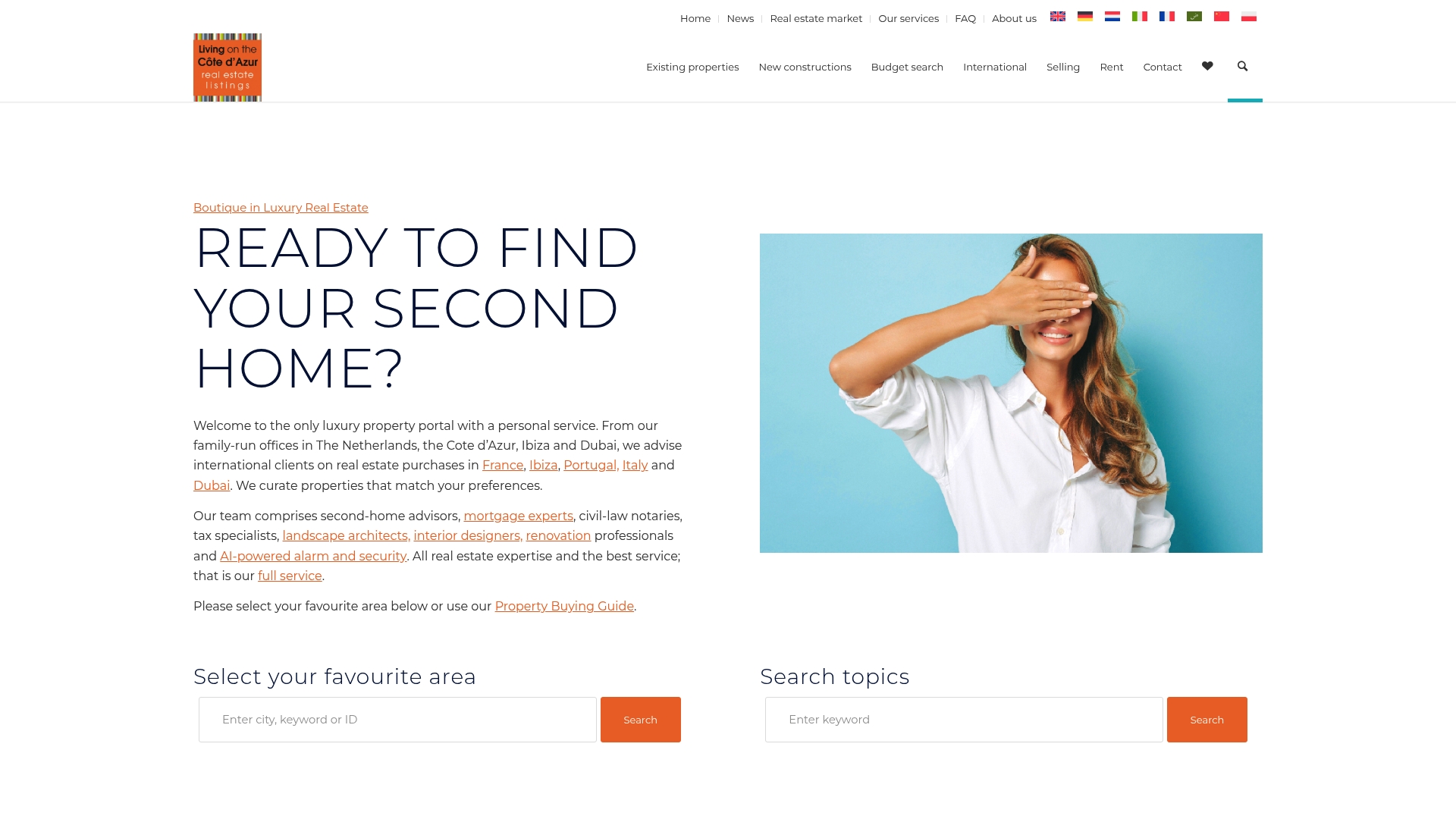Open site search magnifier icon
The height and width of the screenshot is (819, 1456).
1242,66
